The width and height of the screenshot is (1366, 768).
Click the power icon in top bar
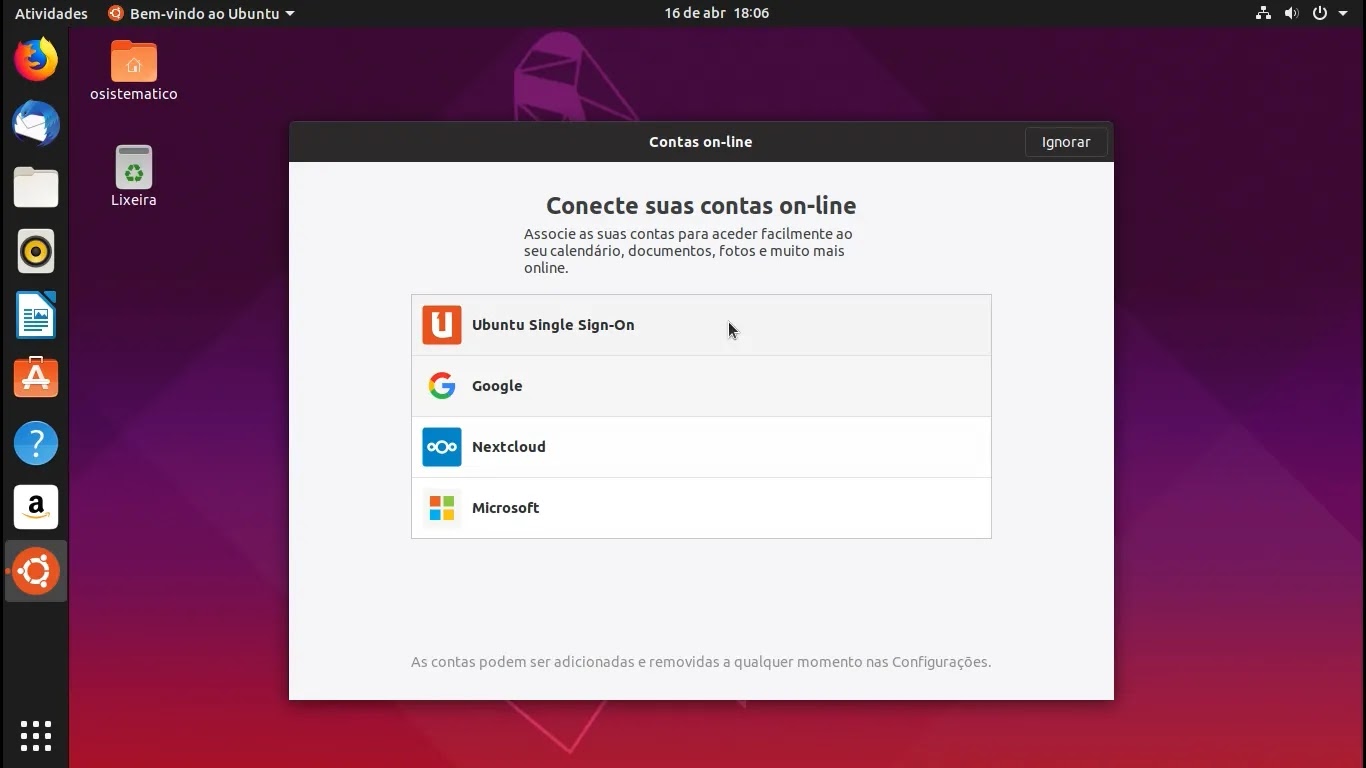tap(1320, 13)
